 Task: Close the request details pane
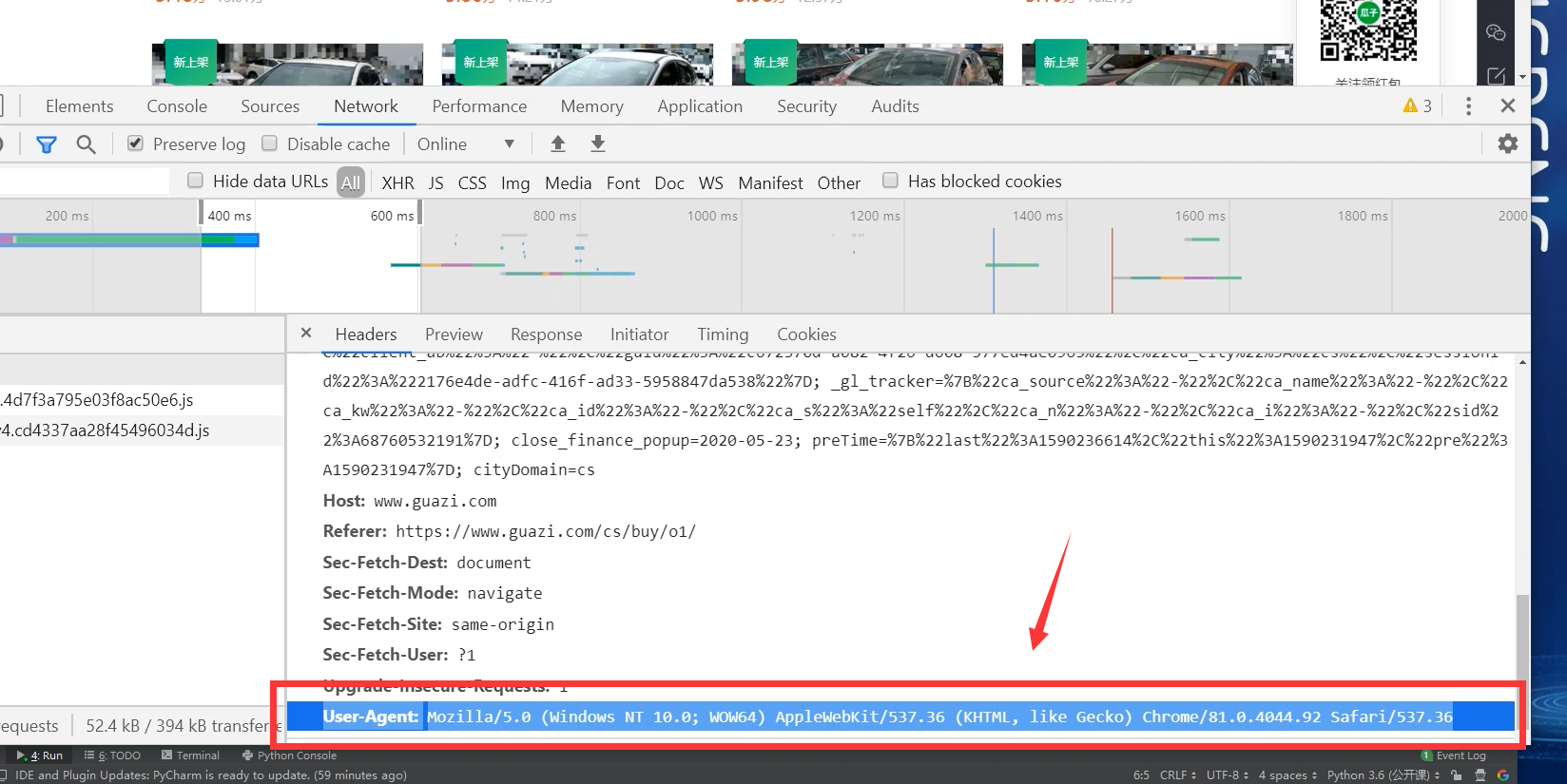pyautogui.click(x=305, y=333)
